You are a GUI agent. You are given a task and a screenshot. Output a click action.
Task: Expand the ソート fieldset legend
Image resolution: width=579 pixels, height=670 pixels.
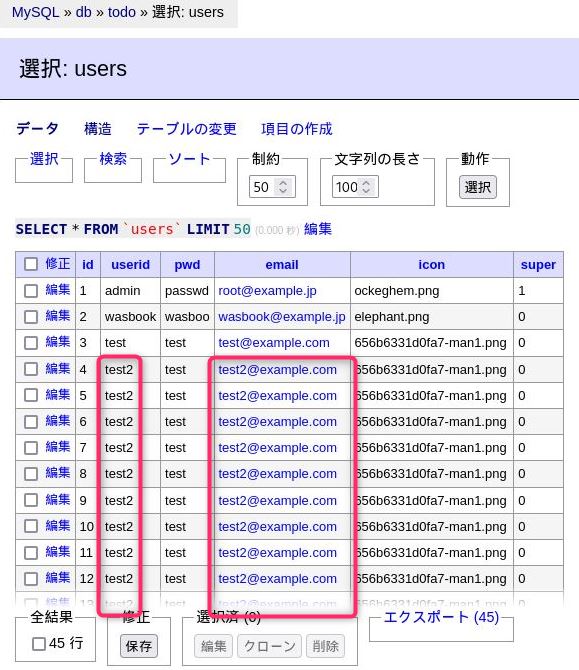pos(189,159)
